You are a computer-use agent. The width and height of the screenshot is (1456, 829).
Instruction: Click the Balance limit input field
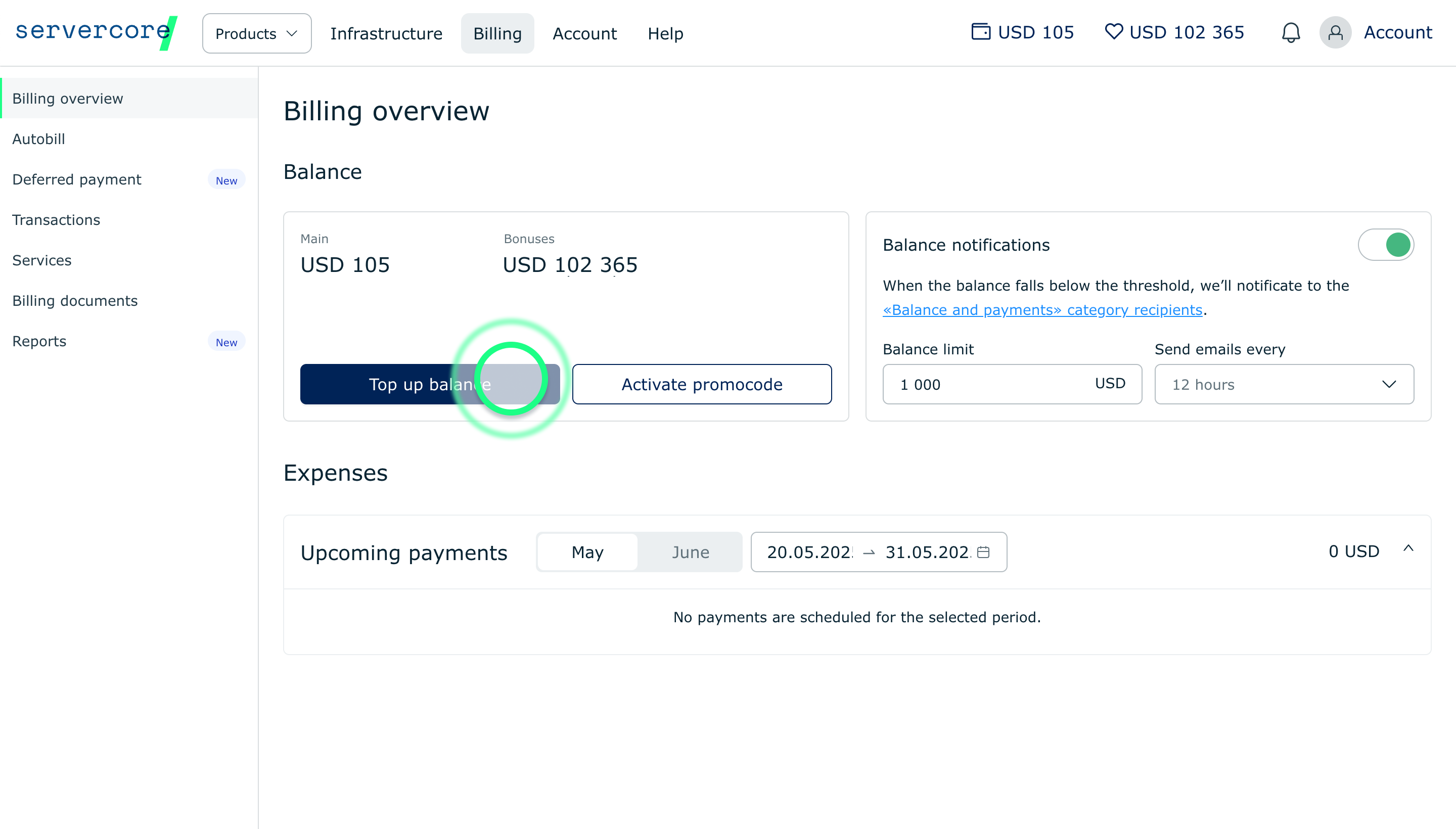point(991,384)
